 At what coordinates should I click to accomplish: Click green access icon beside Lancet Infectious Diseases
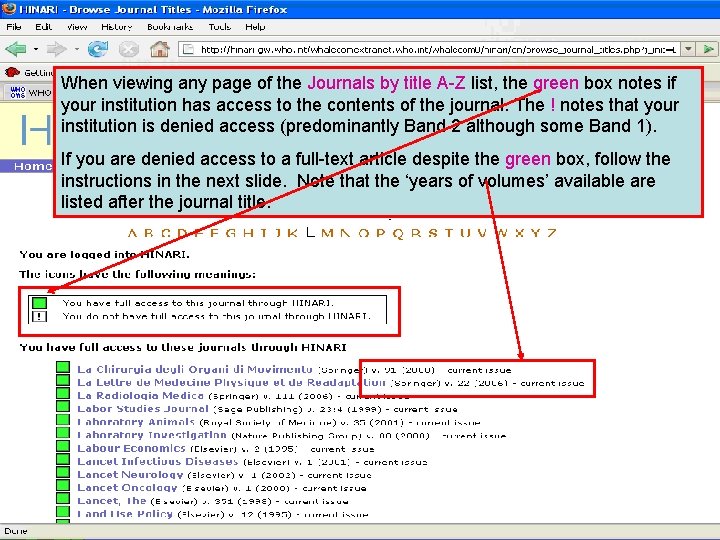point(63,459)
